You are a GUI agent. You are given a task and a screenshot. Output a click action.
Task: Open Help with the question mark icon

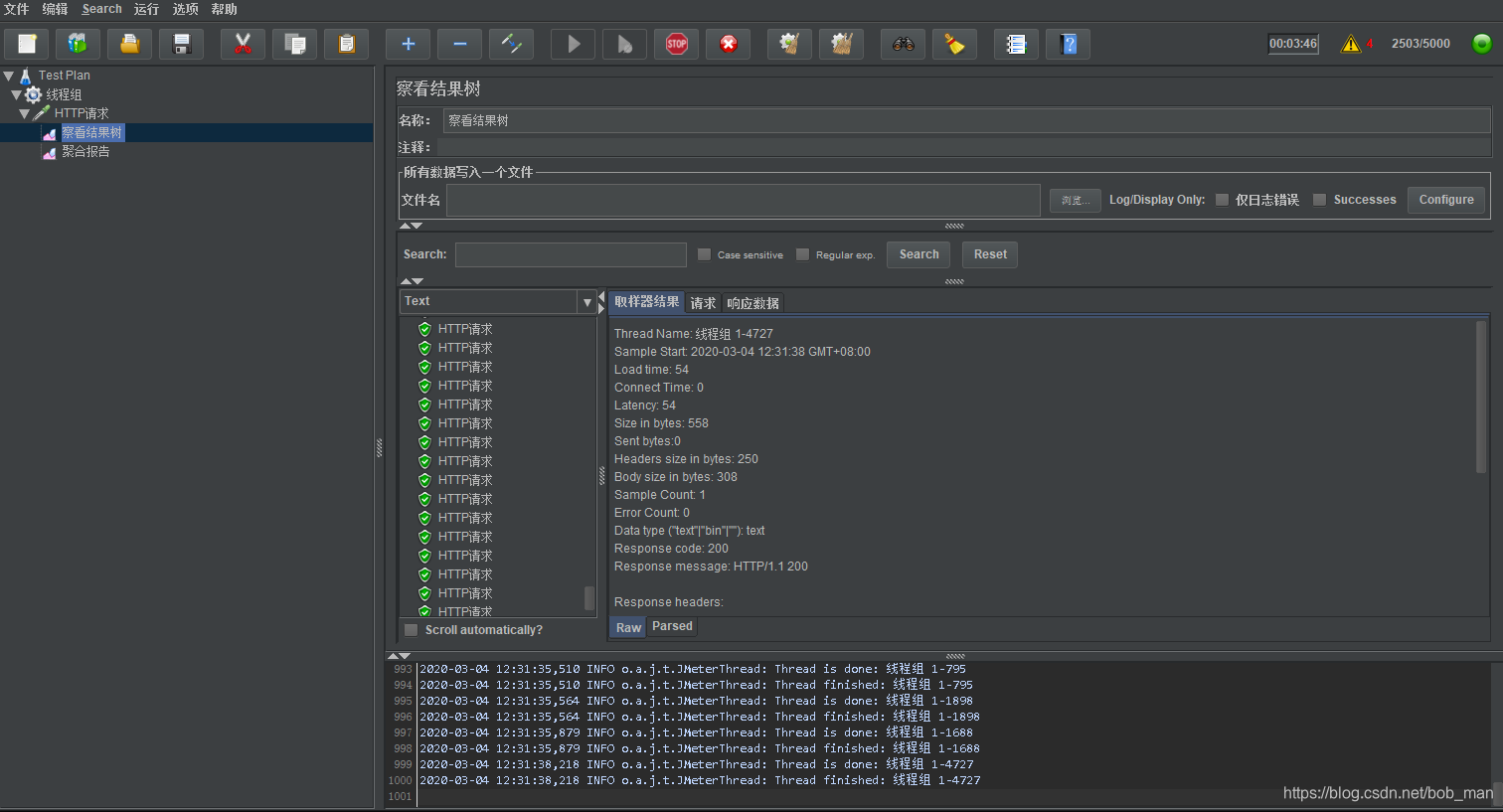point(1069,44)
